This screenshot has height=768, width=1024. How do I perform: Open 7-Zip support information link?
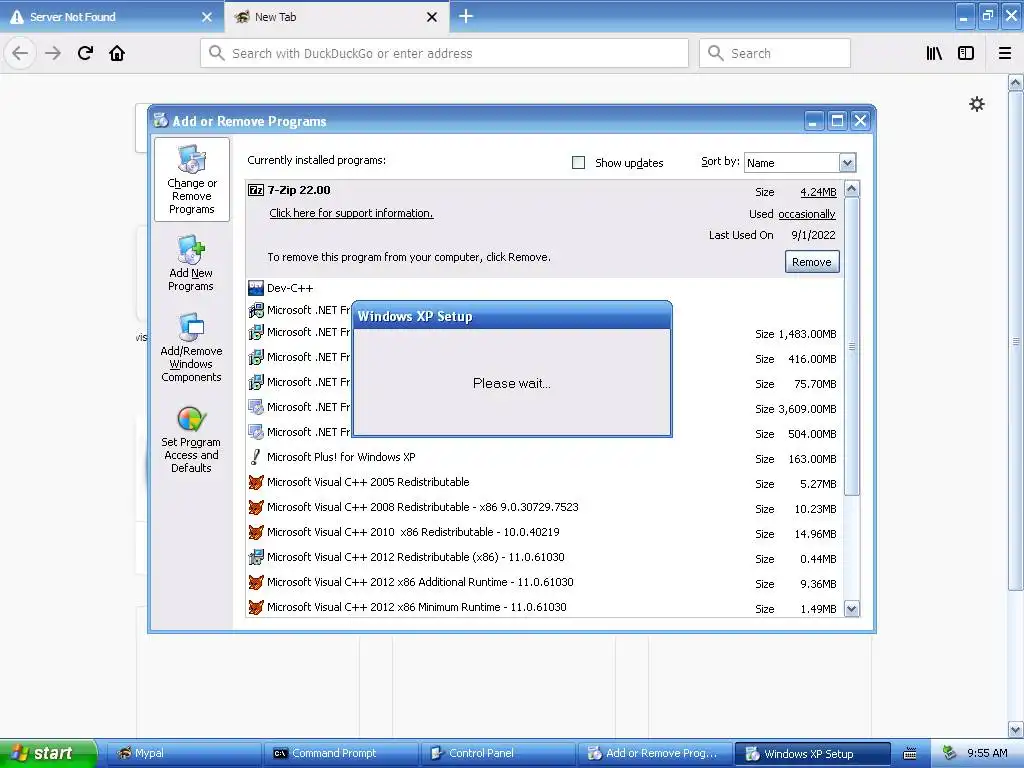tap(351, 213)
